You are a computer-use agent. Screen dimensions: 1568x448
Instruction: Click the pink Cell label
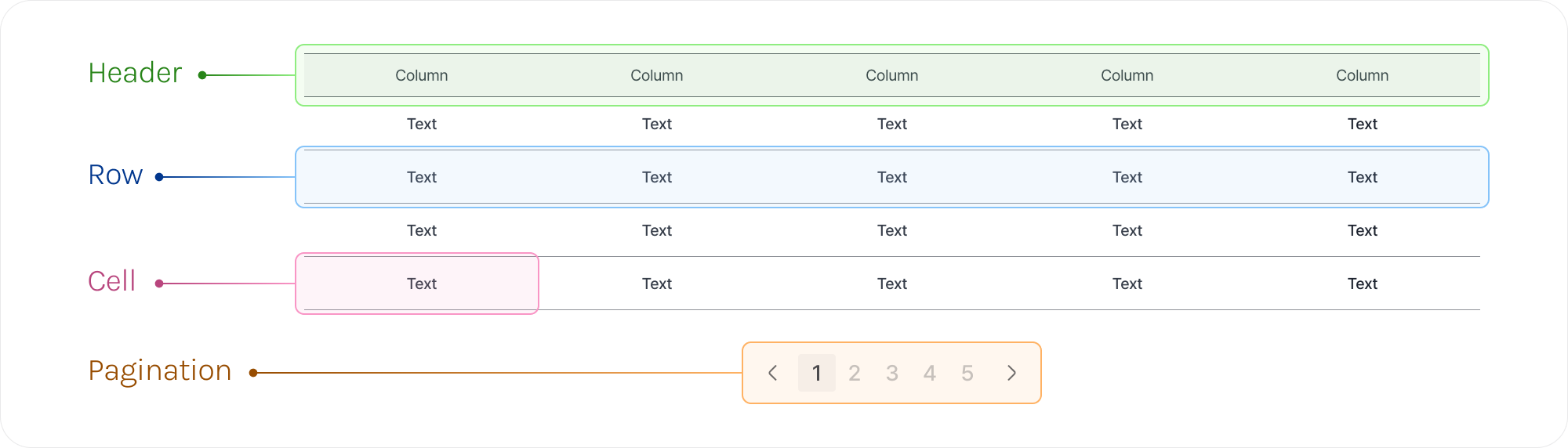[111, 281]
